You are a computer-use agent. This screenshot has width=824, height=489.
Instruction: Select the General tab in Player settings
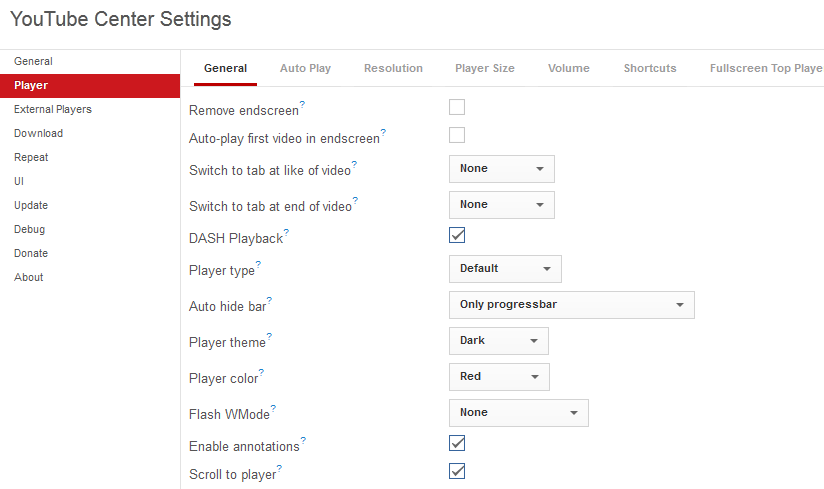225,68
